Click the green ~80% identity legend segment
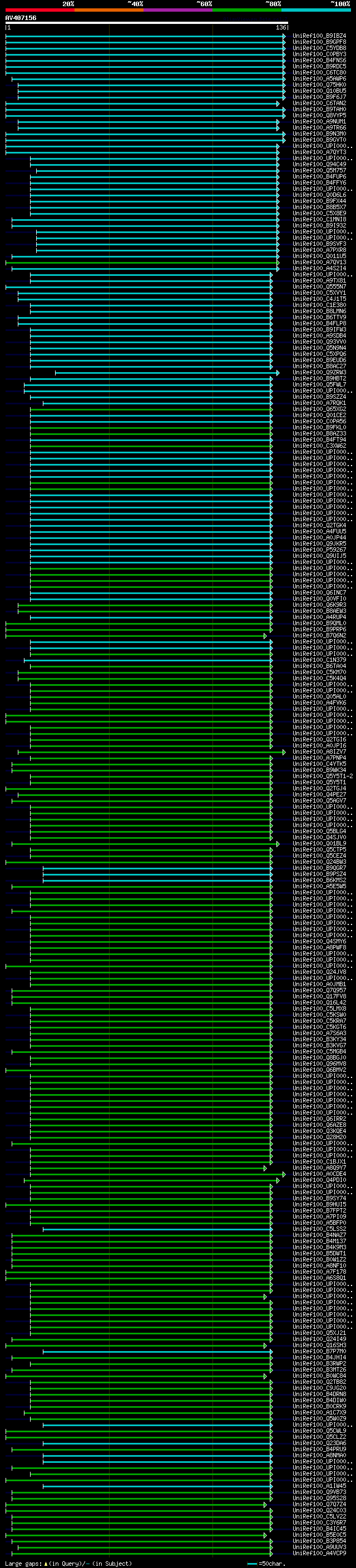 pos(246,10)
